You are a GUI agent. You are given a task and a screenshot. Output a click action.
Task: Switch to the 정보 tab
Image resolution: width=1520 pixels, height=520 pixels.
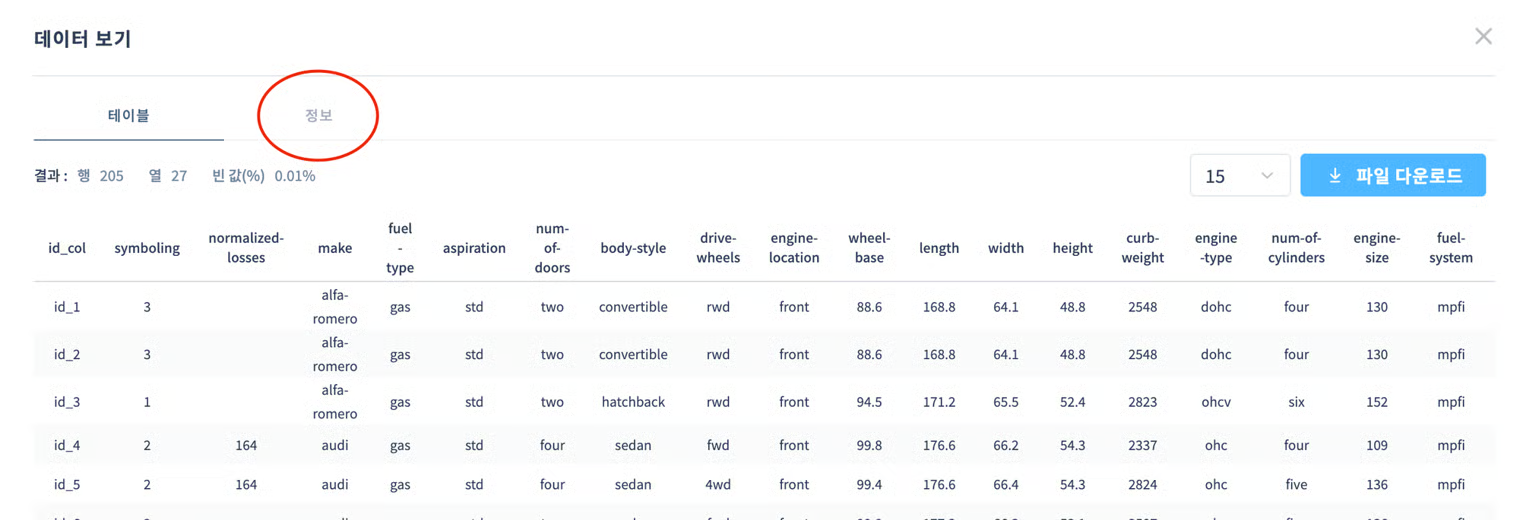tap(318, 116)
